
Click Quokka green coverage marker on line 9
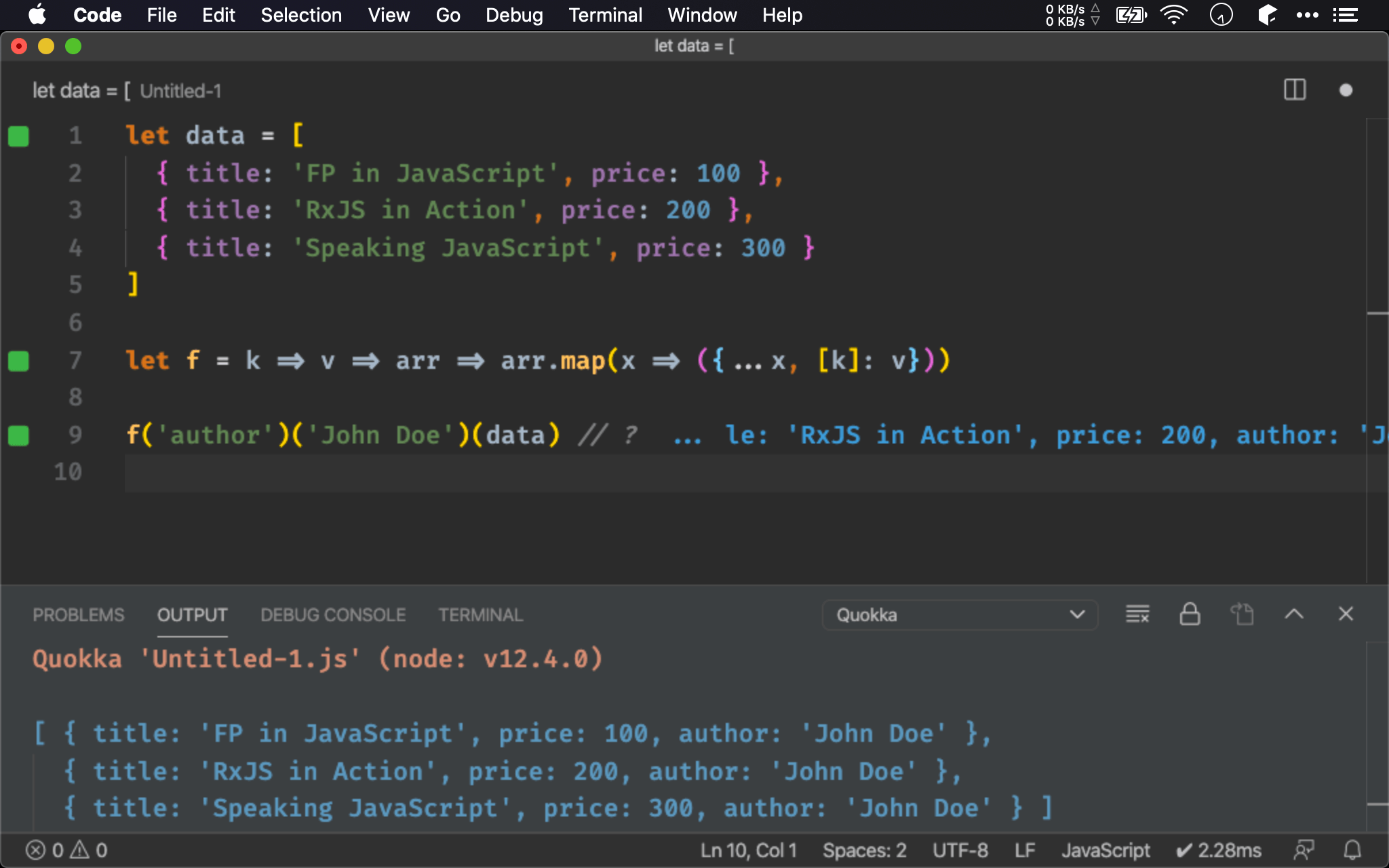coord(18,435)
